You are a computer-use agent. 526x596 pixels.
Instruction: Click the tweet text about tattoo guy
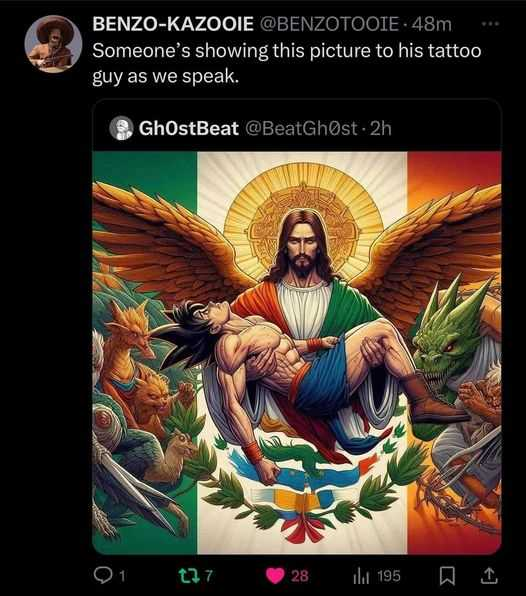pos(287,63)
